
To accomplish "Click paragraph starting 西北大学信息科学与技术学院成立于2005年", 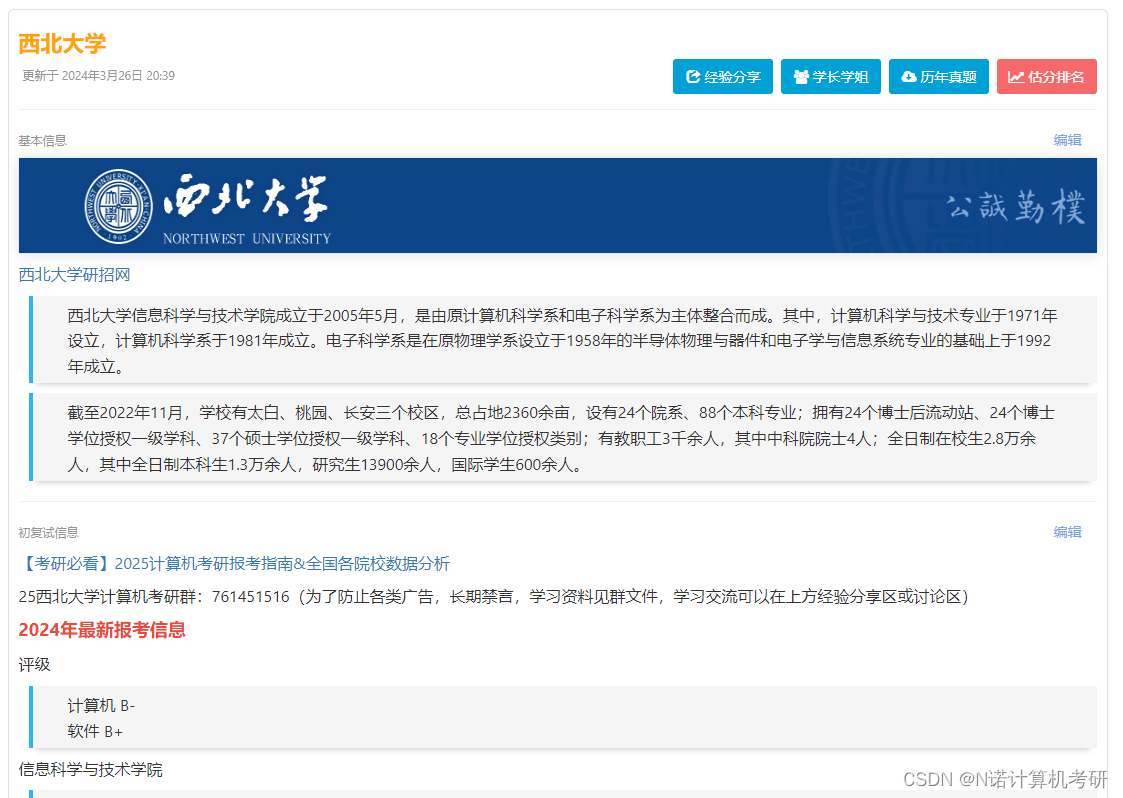I will click(x=563, y=341).
